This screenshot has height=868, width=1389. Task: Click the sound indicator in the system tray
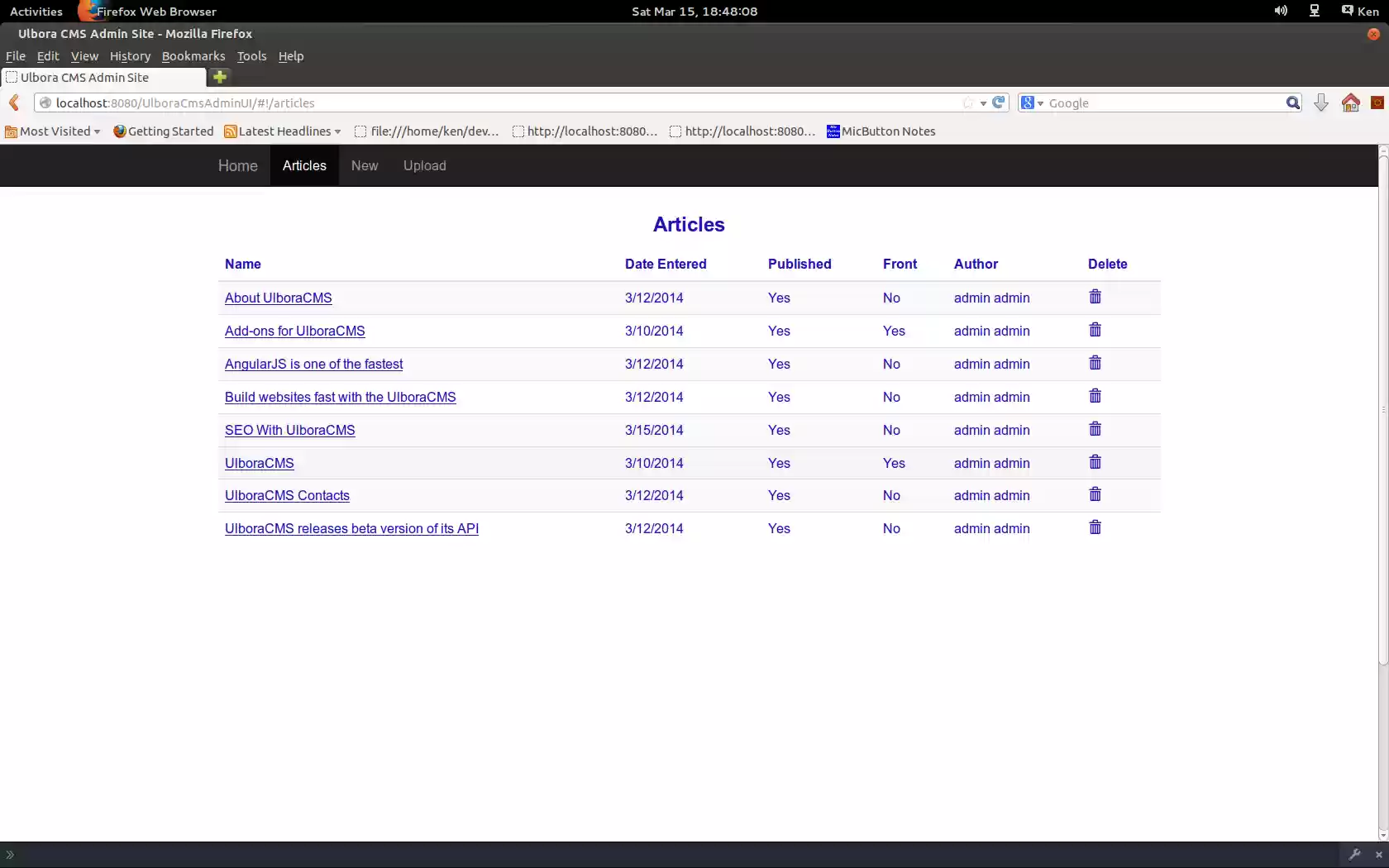1280,11
